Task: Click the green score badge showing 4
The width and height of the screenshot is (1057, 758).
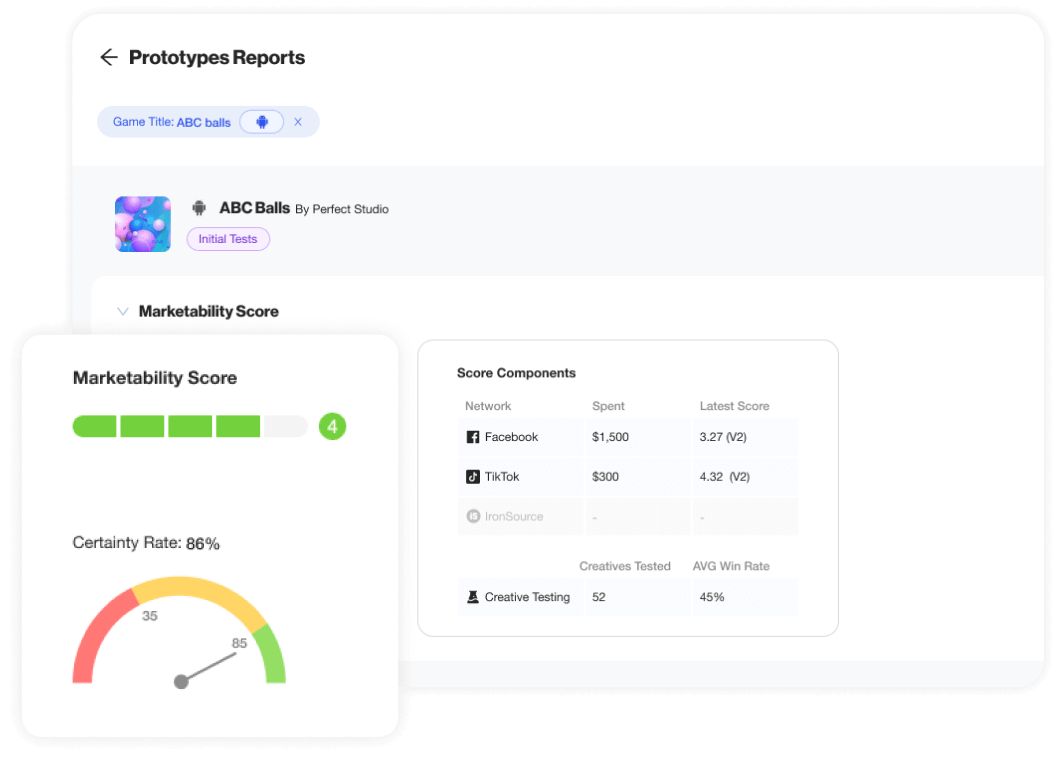Action: click(333, 427)
